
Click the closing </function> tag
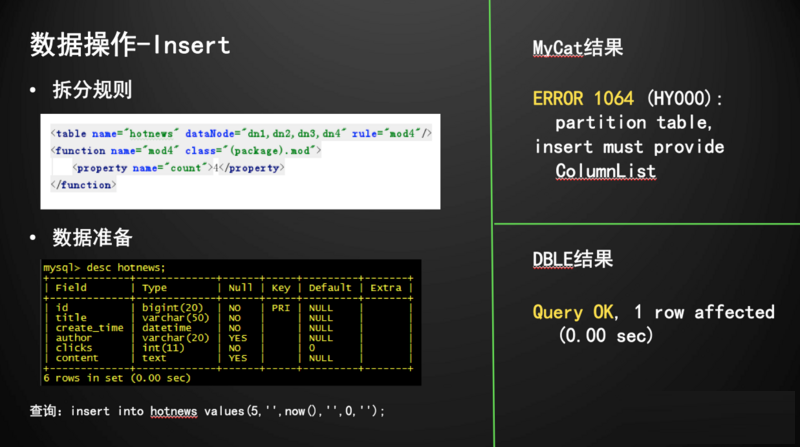pos(83,185)
